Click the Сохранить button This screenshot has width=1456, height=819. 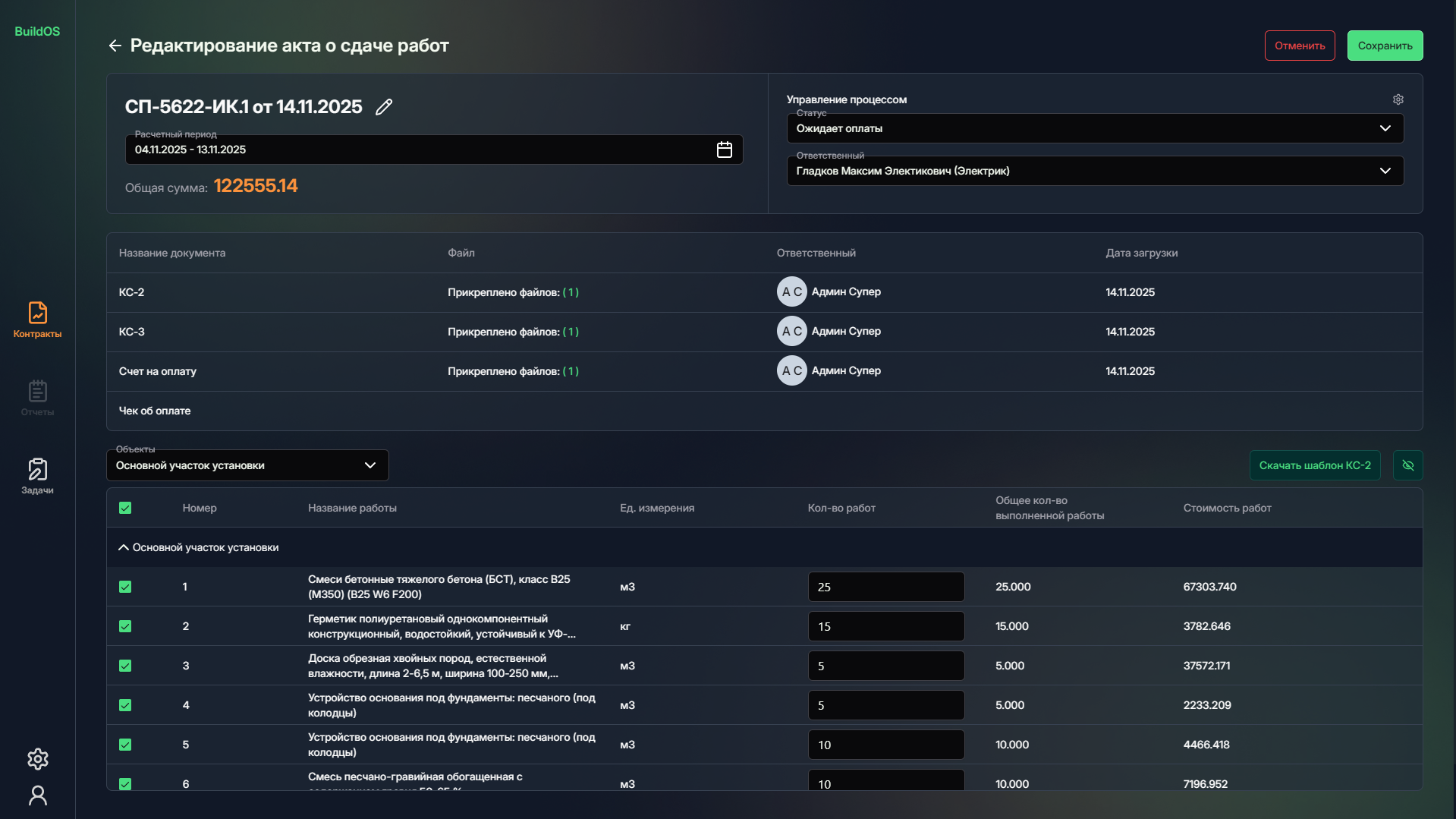click(x=1384, y=46)
